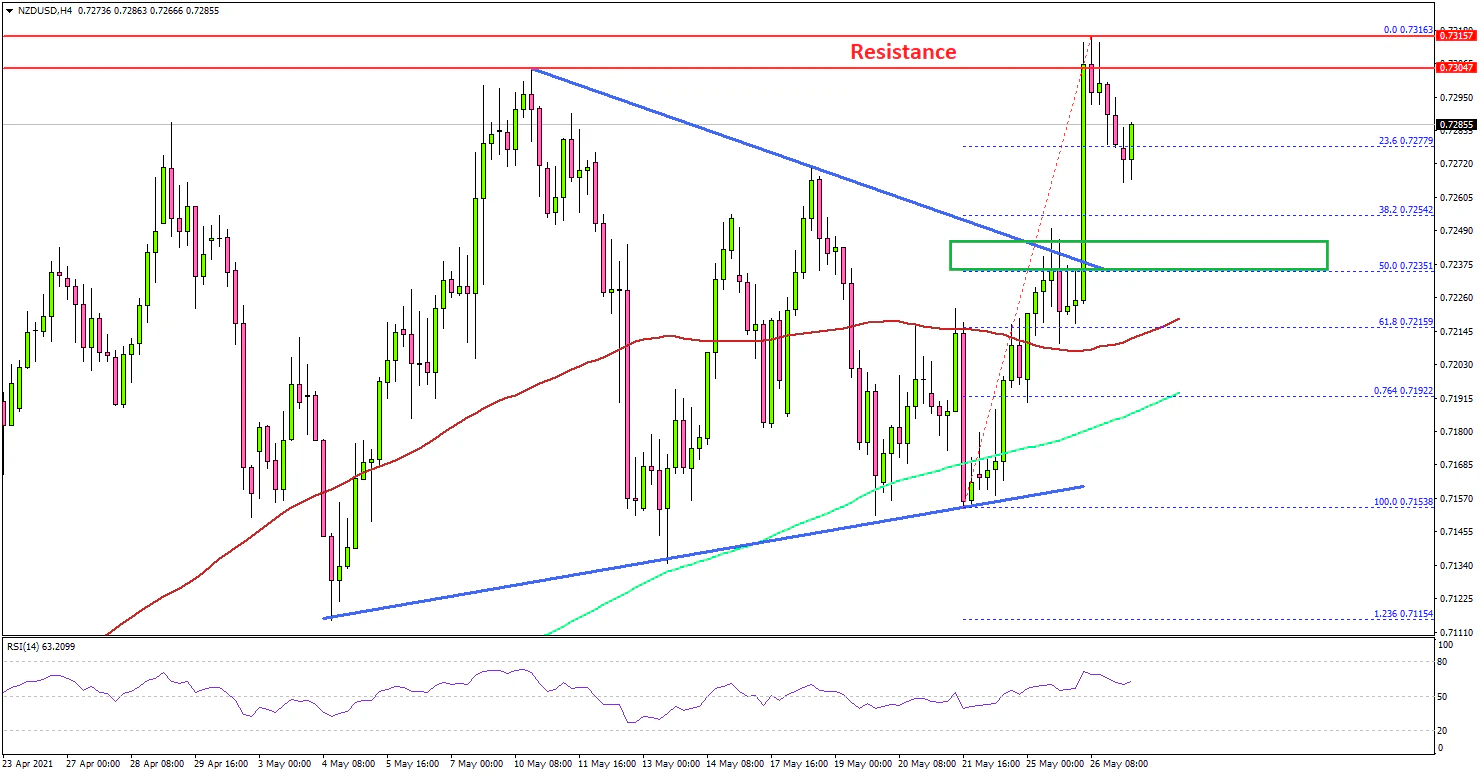This screenshot has width=1480, height=775.
Task: Click the red Resistance text label
Action: point(903,52)
